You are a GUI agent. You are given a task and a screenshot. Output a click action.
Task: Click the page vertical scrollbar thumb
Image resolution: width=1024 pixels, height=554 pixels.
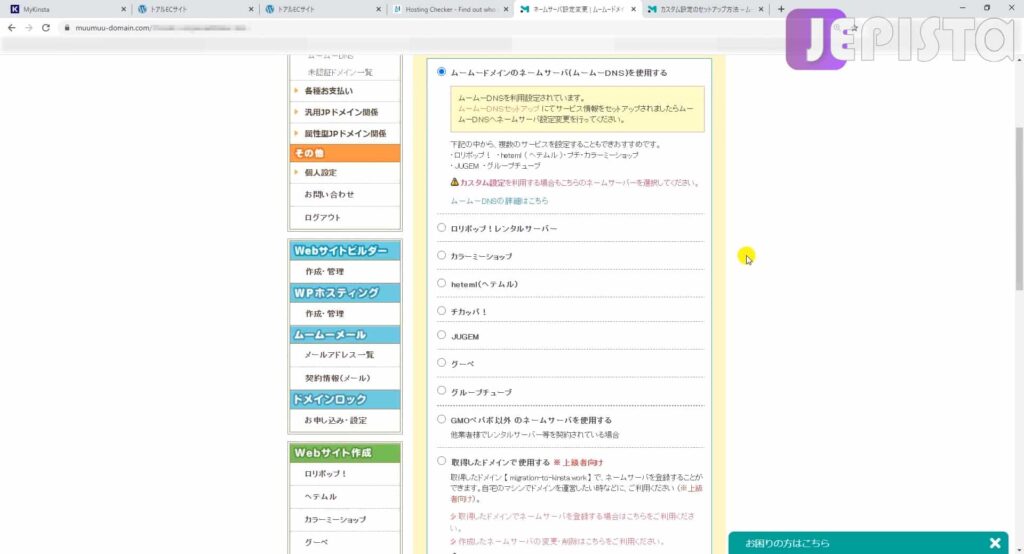1019,209
